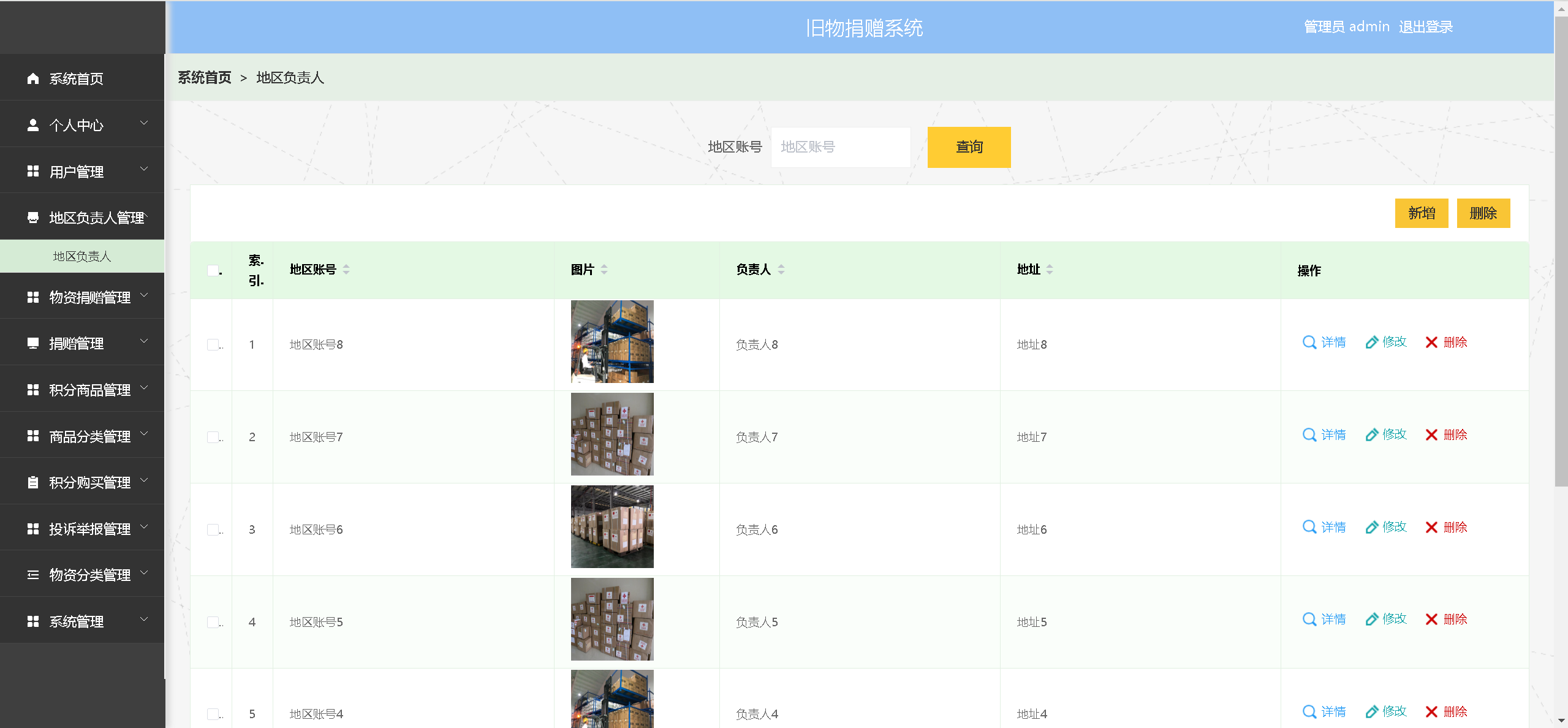The height and width of the screenshot is (728, 1568).
Task: Check the row checkbox for 地区账号7
Action: (213, 437)
